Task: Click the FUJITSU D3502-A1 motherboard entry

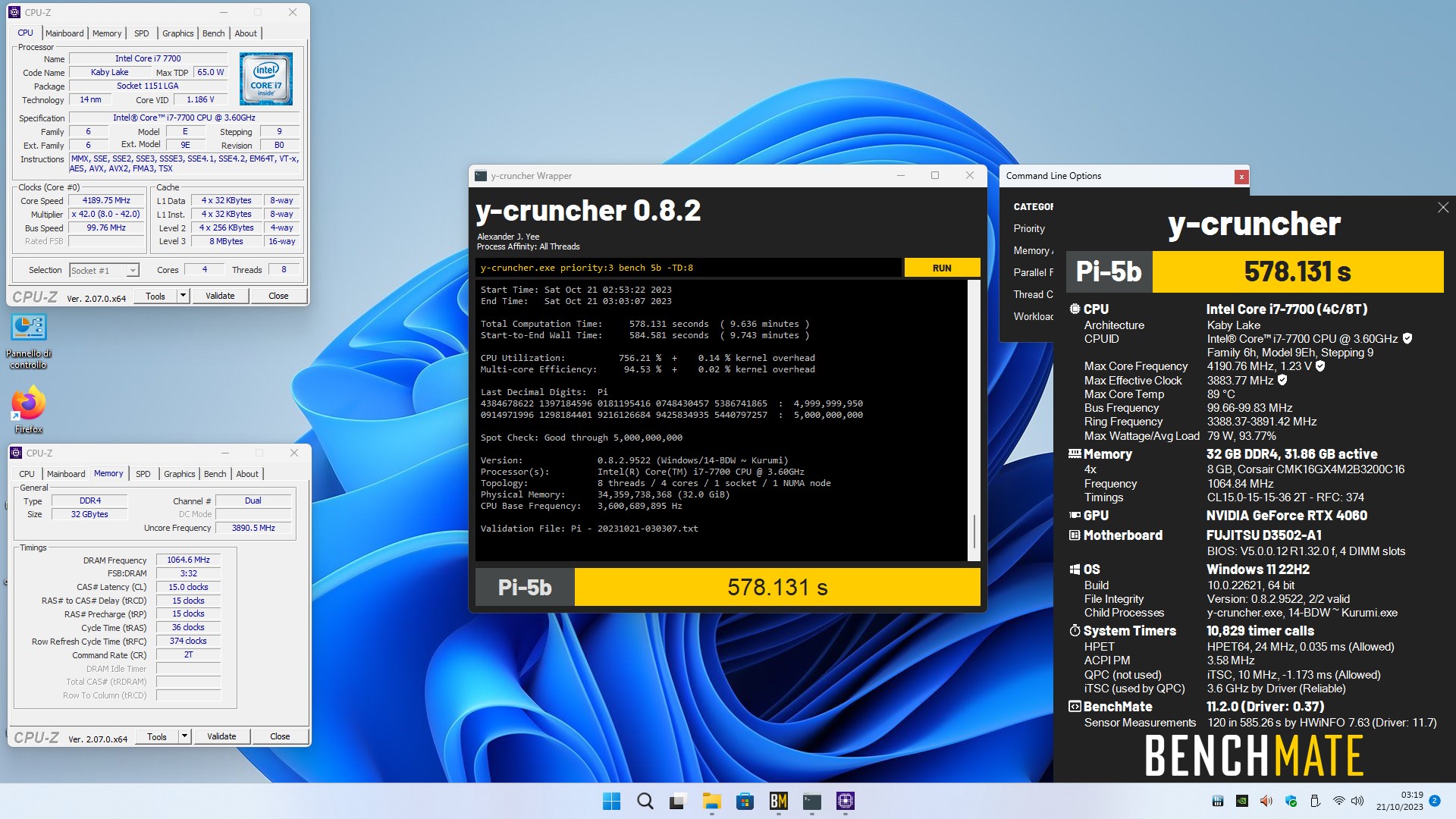Action: (1263, 535)
